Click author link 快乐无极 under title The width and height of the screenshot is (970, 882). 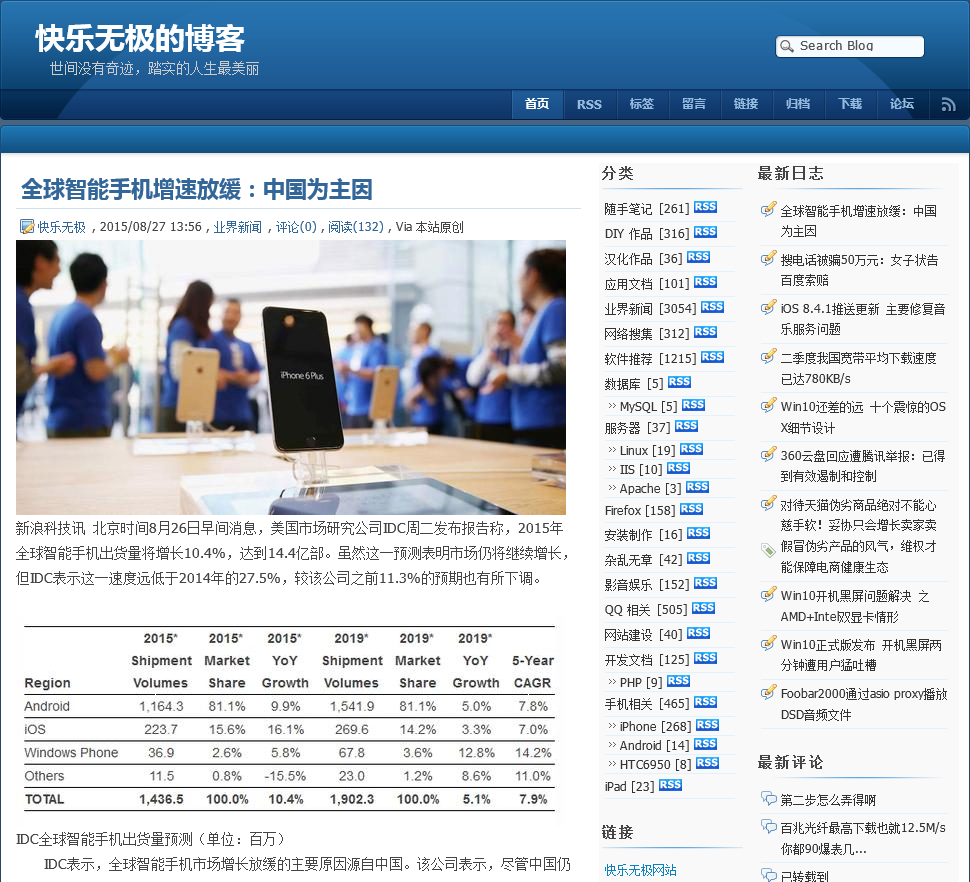coord(61,227)
